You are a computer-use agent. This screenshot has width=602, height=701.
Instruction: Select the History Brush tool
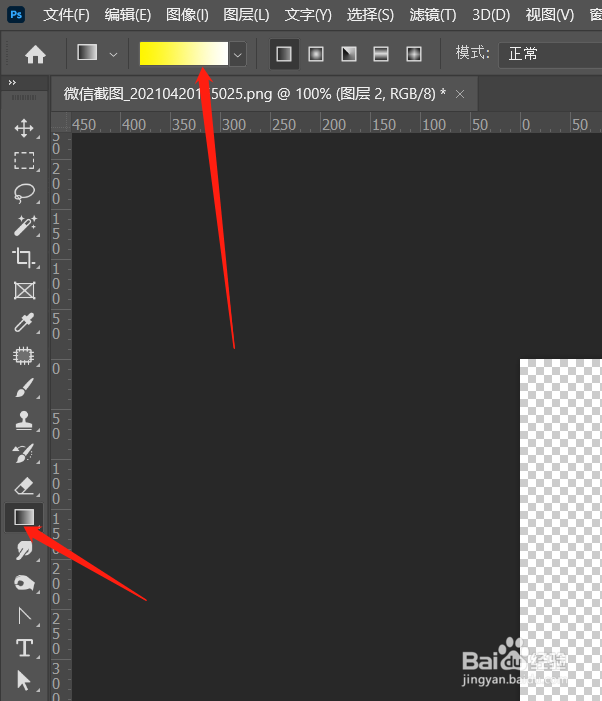pyautogui.click(x=24, y=453)
